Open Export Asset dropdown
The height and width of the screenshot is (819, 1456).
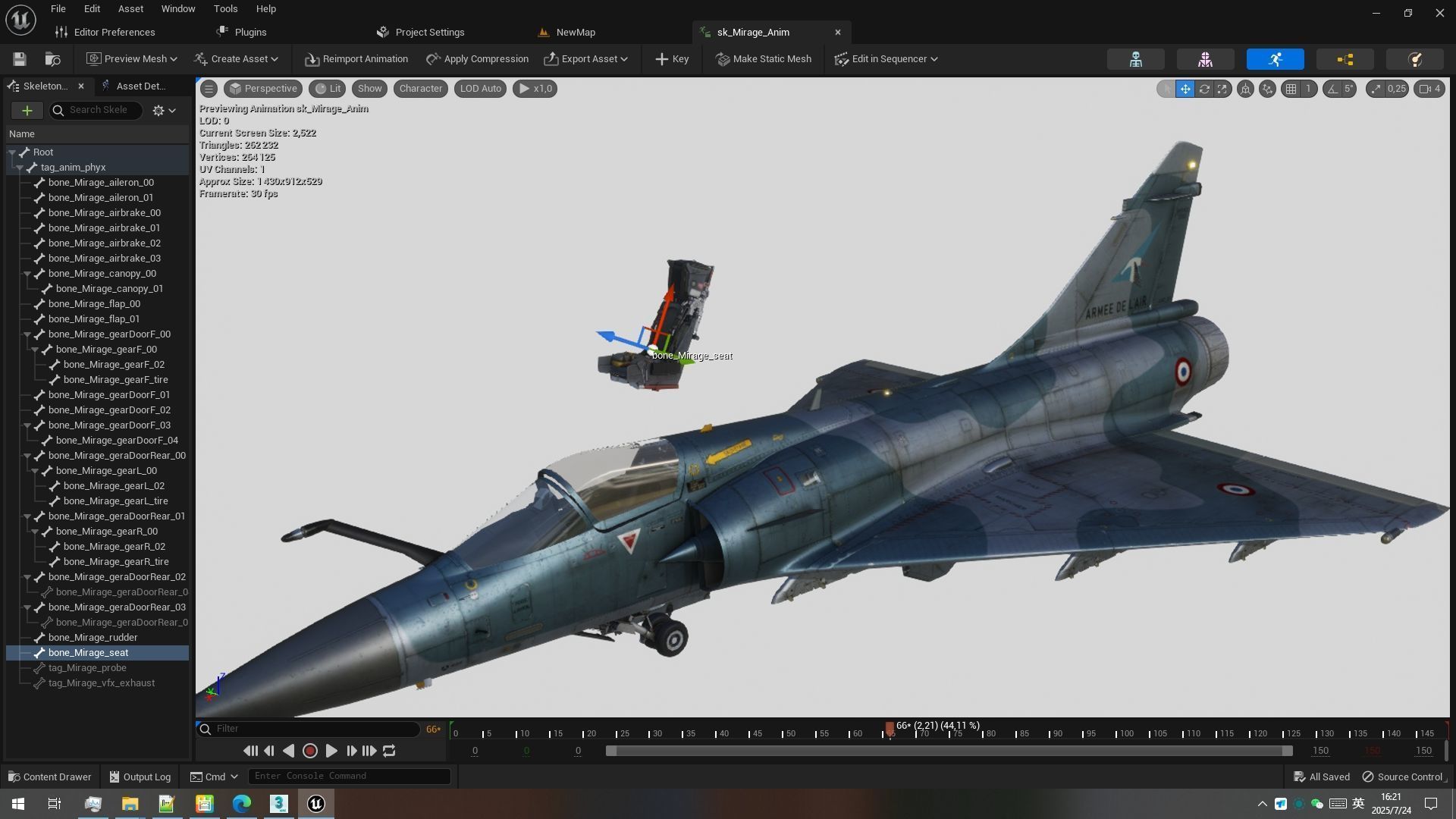coord(586,59)
